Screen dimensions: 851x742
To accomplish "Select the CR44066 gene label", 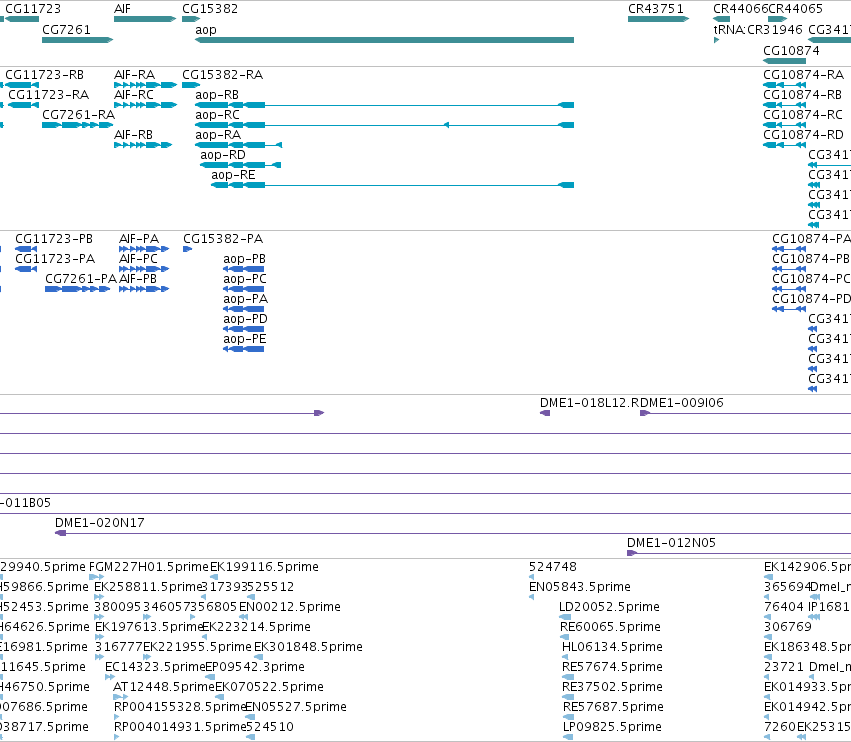I will tap(741, 9).
